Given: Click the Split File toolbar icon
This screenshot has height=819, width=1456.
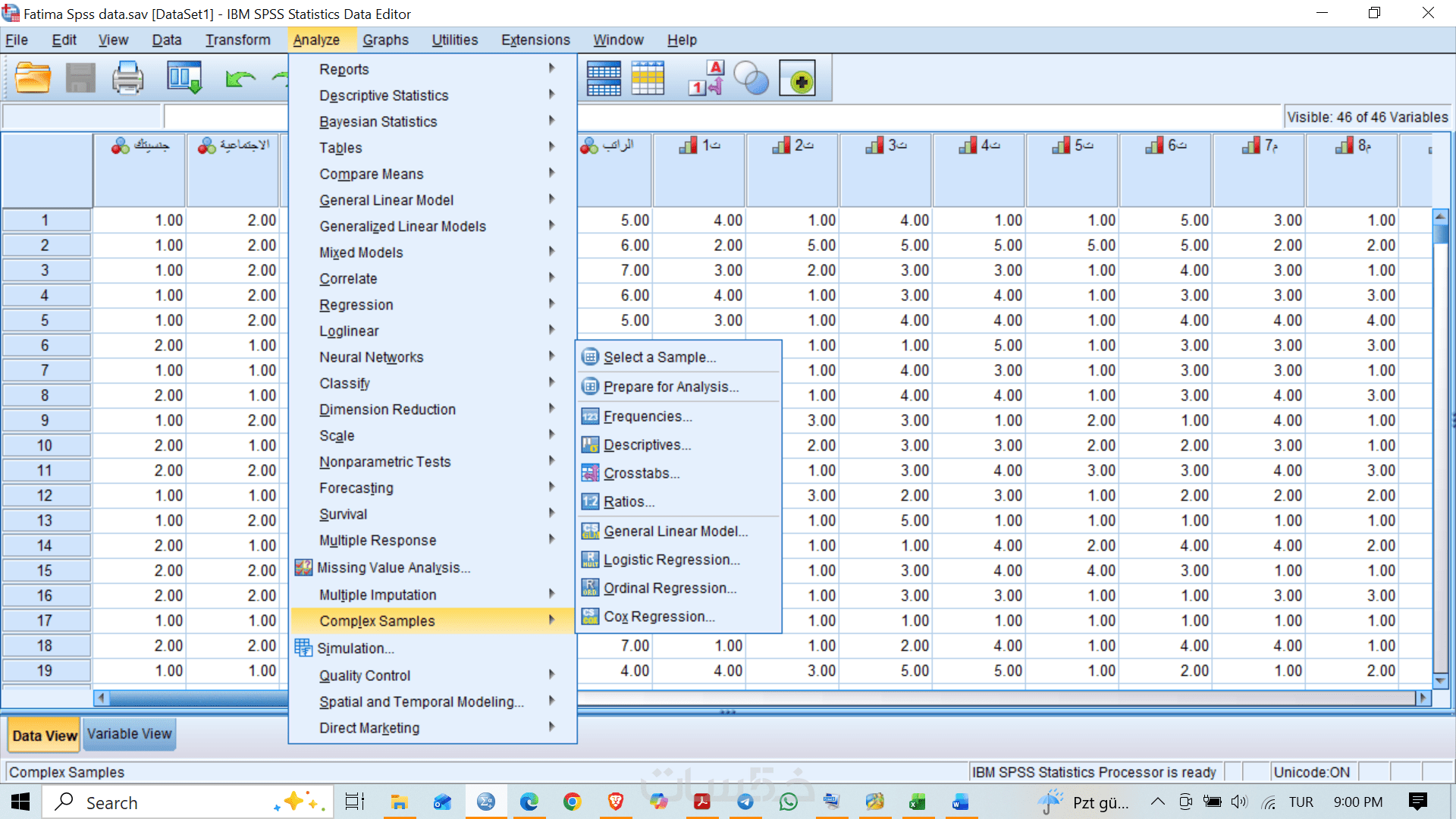Looking at the screenshot, I should click(x=604, y=78).
